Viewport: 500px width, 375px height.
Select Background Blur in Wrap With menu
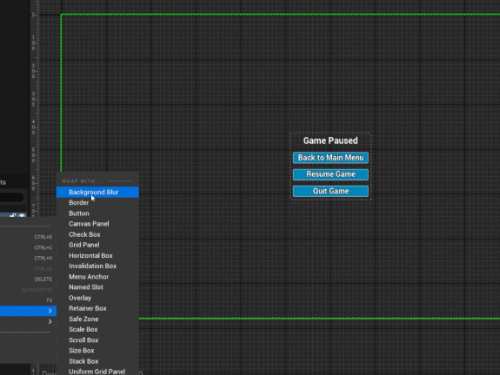click(x=97, y=192)
